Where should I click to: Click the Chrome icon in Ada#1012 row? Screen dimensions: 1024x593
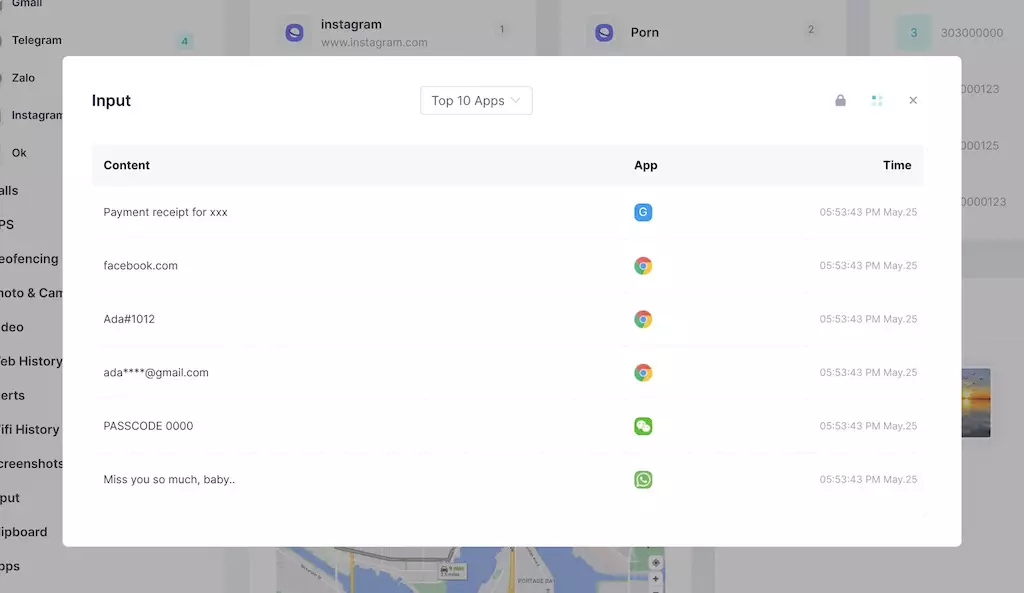643,319
